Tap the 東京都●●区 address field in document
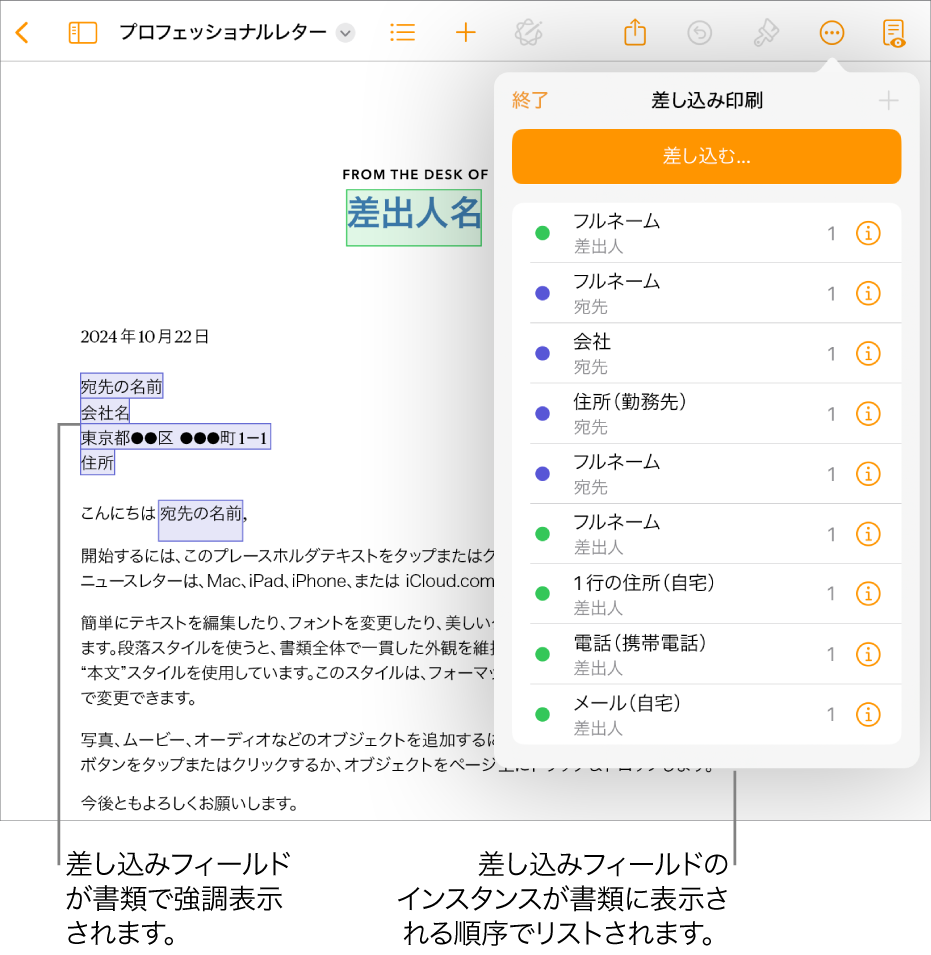 [175, 437]
